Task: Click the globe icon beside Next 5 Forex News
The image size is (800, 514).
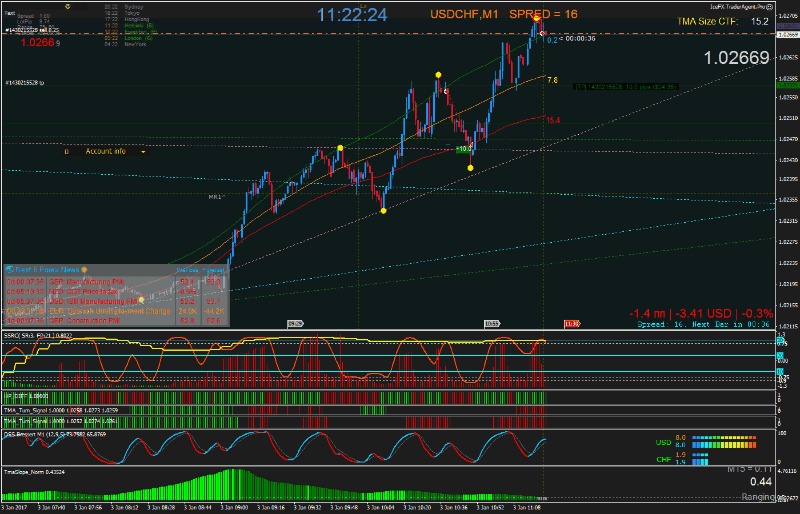Action: (x=10, y=270)
